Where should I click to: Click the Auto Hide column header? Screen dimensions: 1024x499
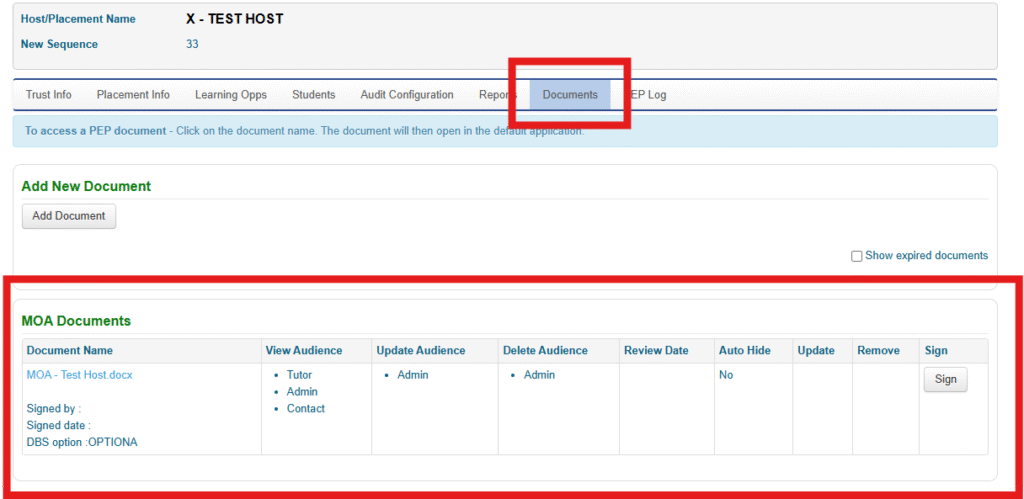click(745, 351)
